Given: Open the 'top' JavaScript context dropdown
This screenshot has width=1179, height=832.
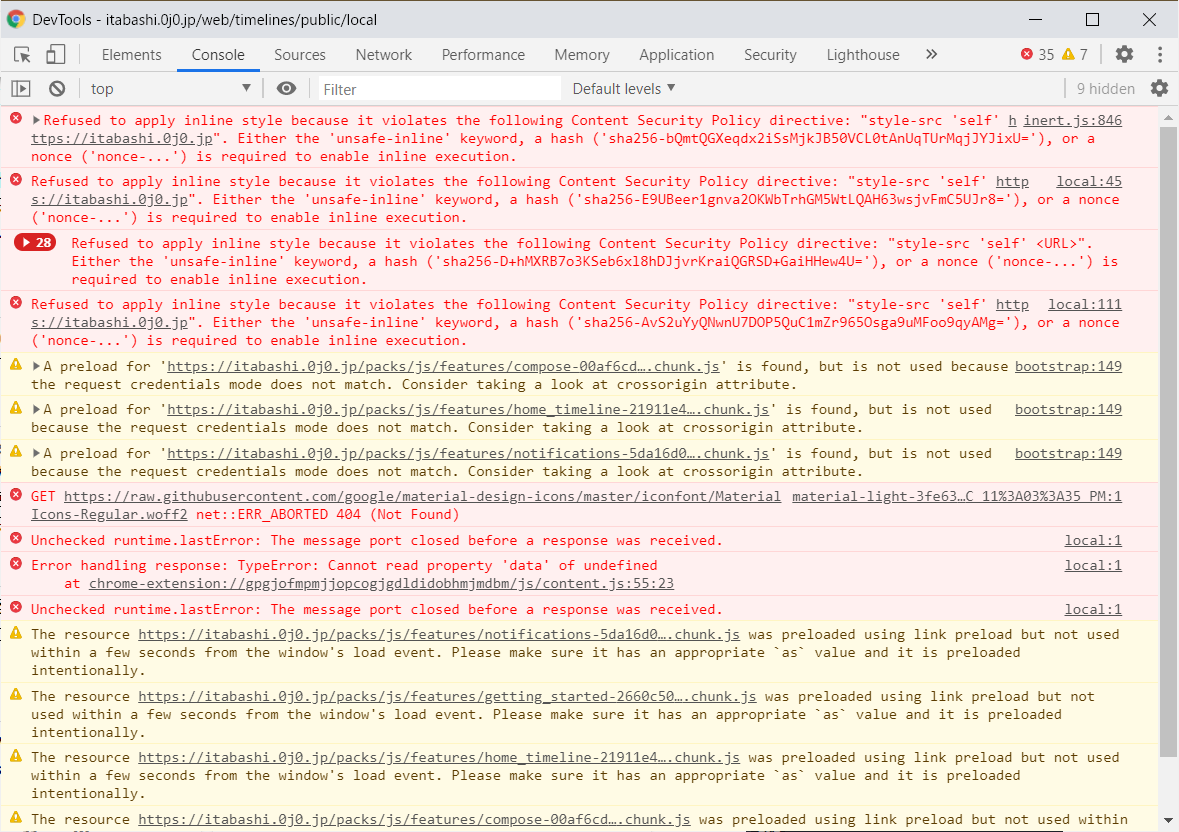Looking at the screenshot, I should 170,89.
